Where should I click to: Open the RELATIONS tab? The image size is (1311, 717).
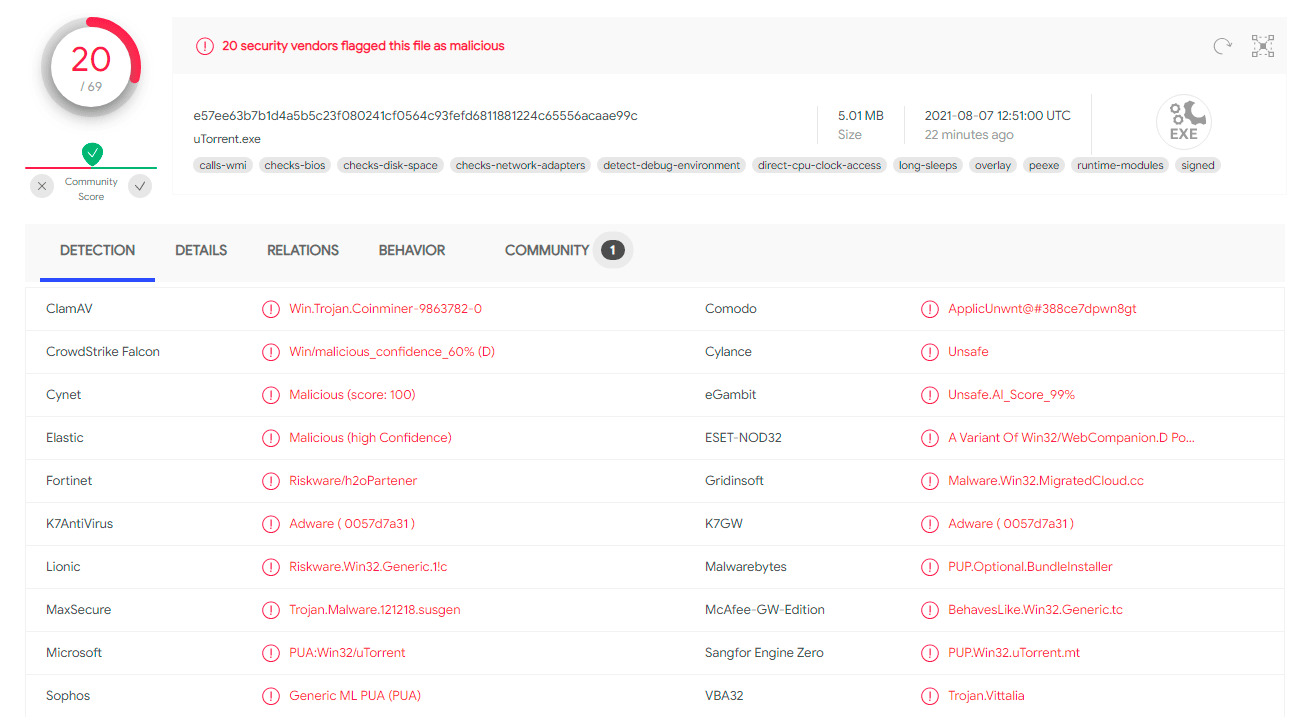(303, 251)
